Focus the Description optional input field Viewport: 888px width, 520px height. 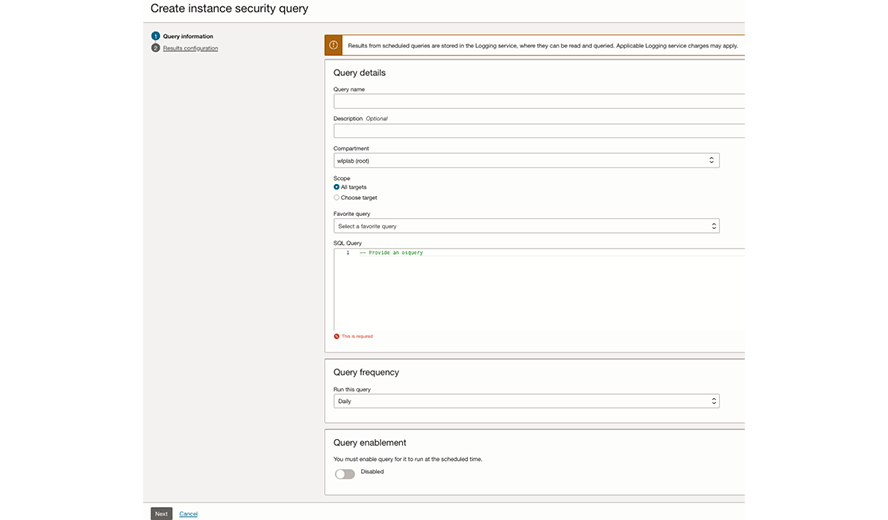[539, 131]
